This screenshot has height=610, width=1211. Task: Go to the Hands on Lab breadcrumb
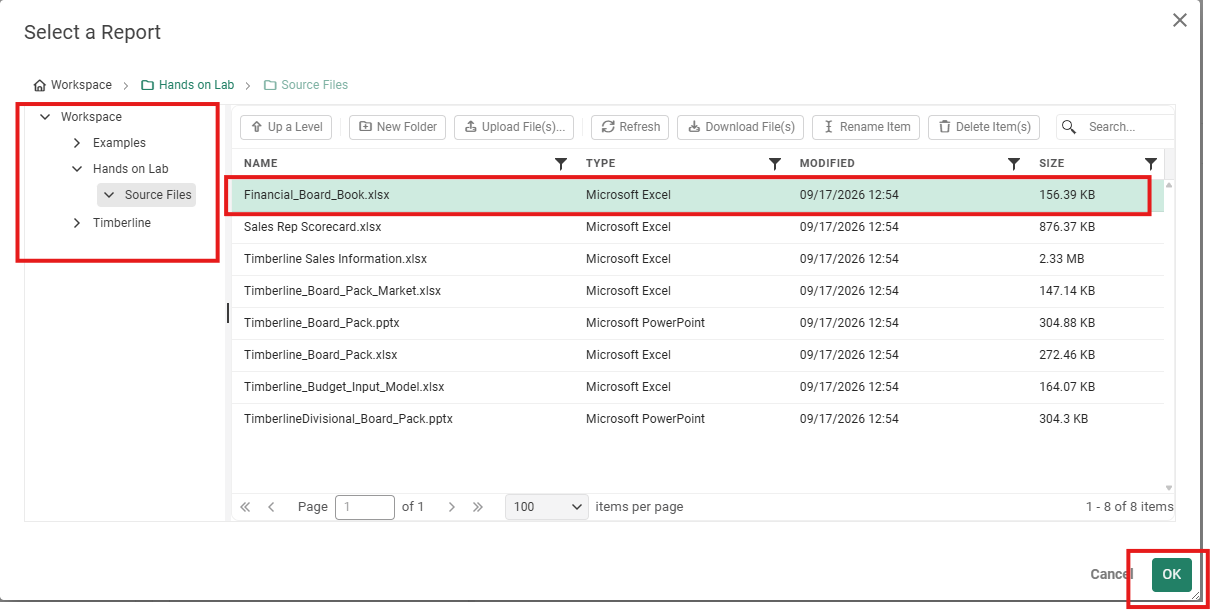tap(187, 85)
